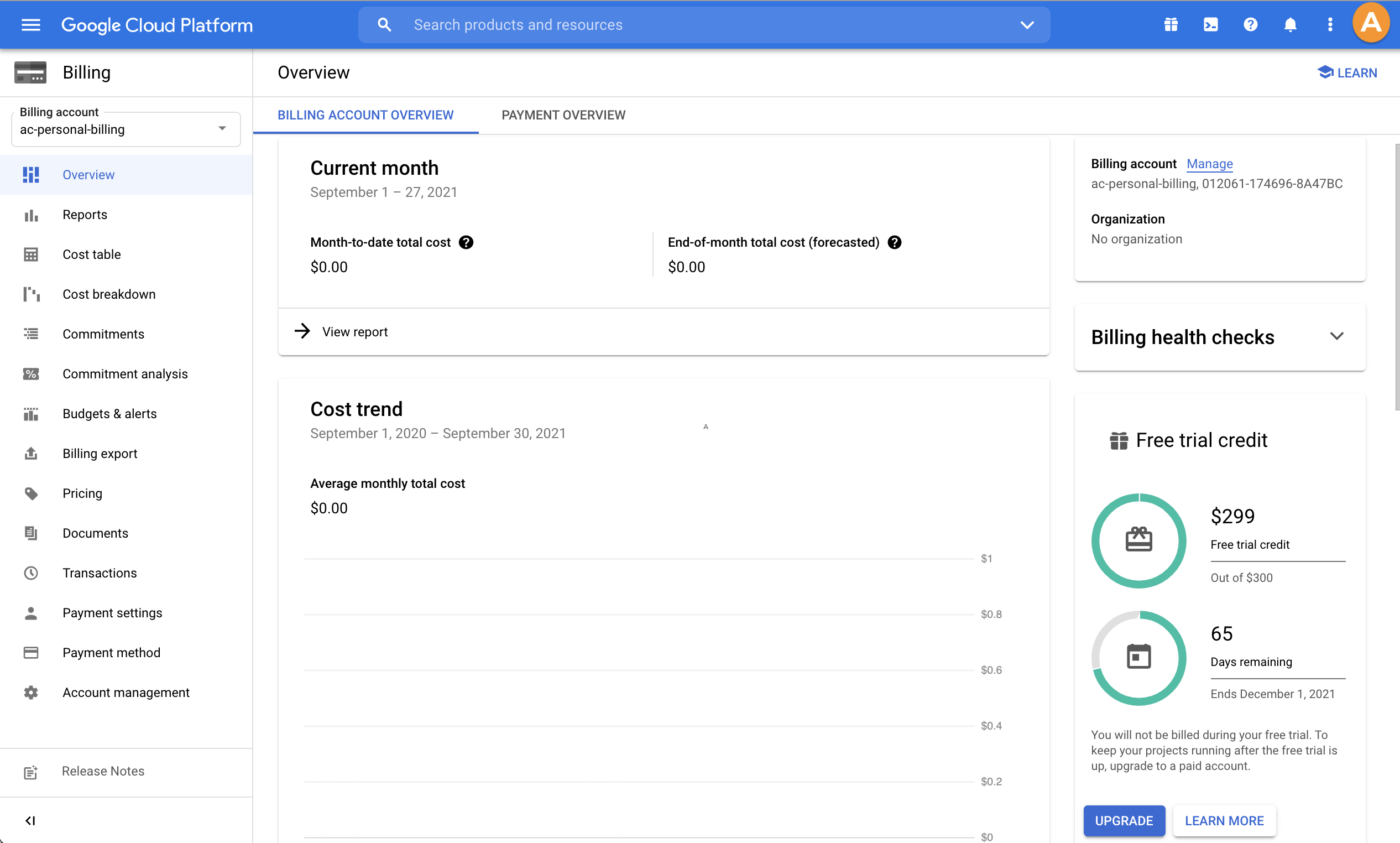Open Commitment analysis page
This screenshot has height=843, width=1400.
[126, 374]
